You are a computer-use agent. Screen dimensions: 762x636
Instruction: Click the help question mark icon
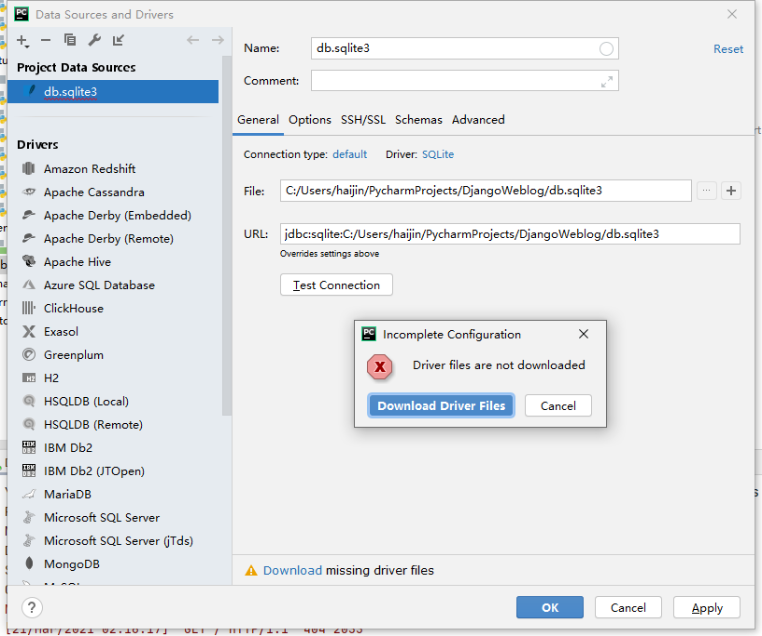pyautogui.click(x=32, y=607)
